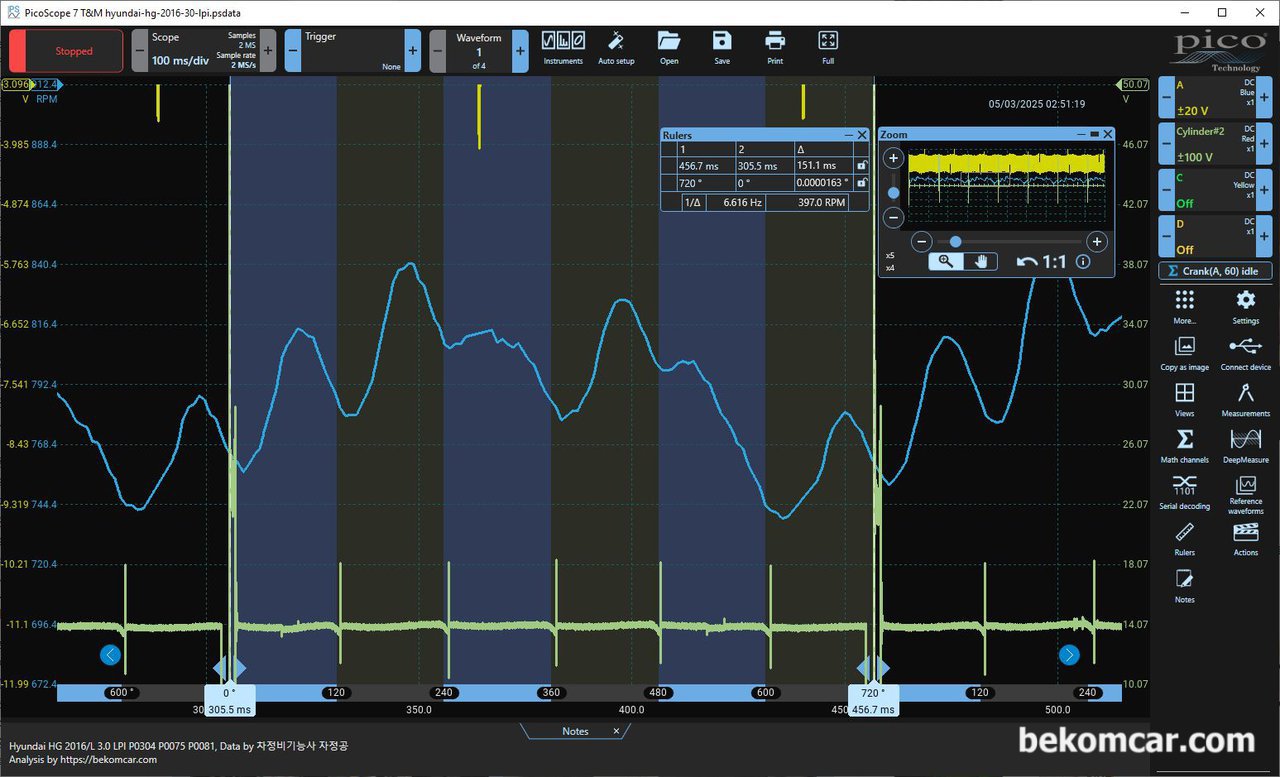
Task: Select the hand pan tool
Action: tap(982, 261)
